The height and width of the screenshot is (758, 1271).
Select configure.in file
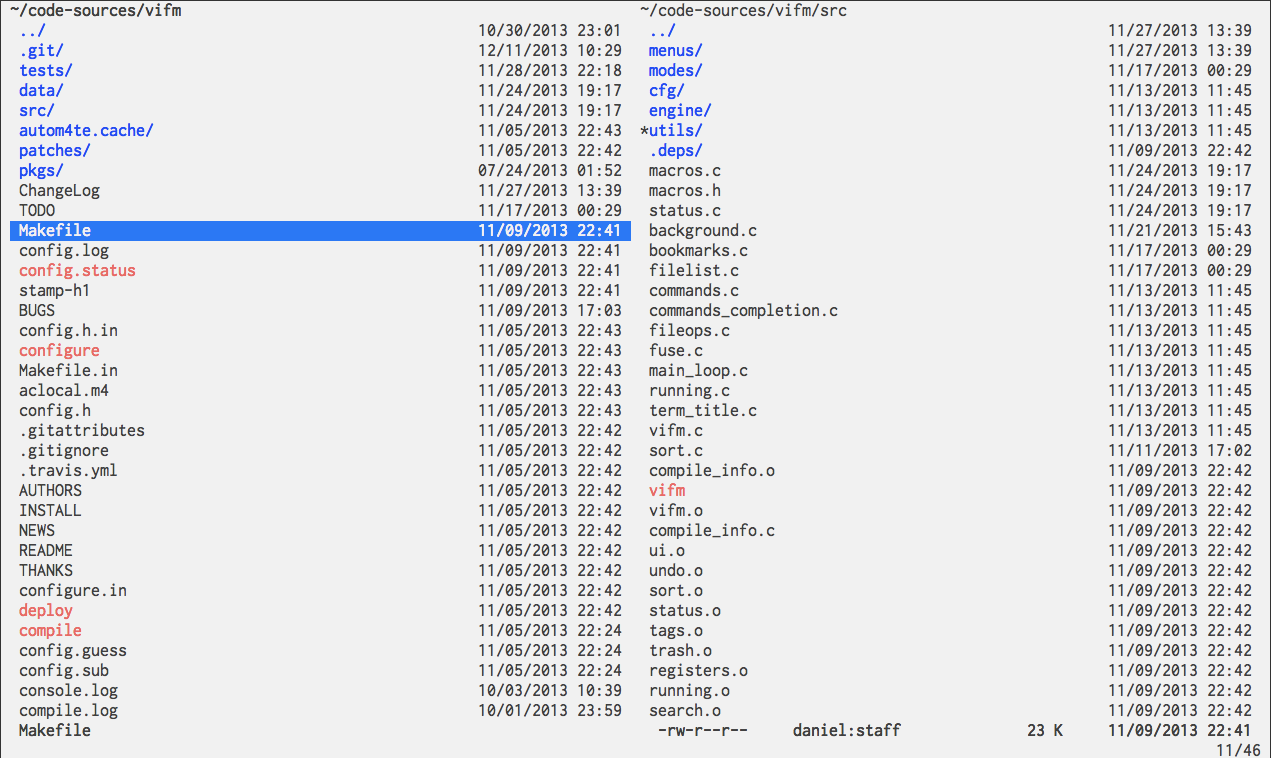[x=73, y=590]
